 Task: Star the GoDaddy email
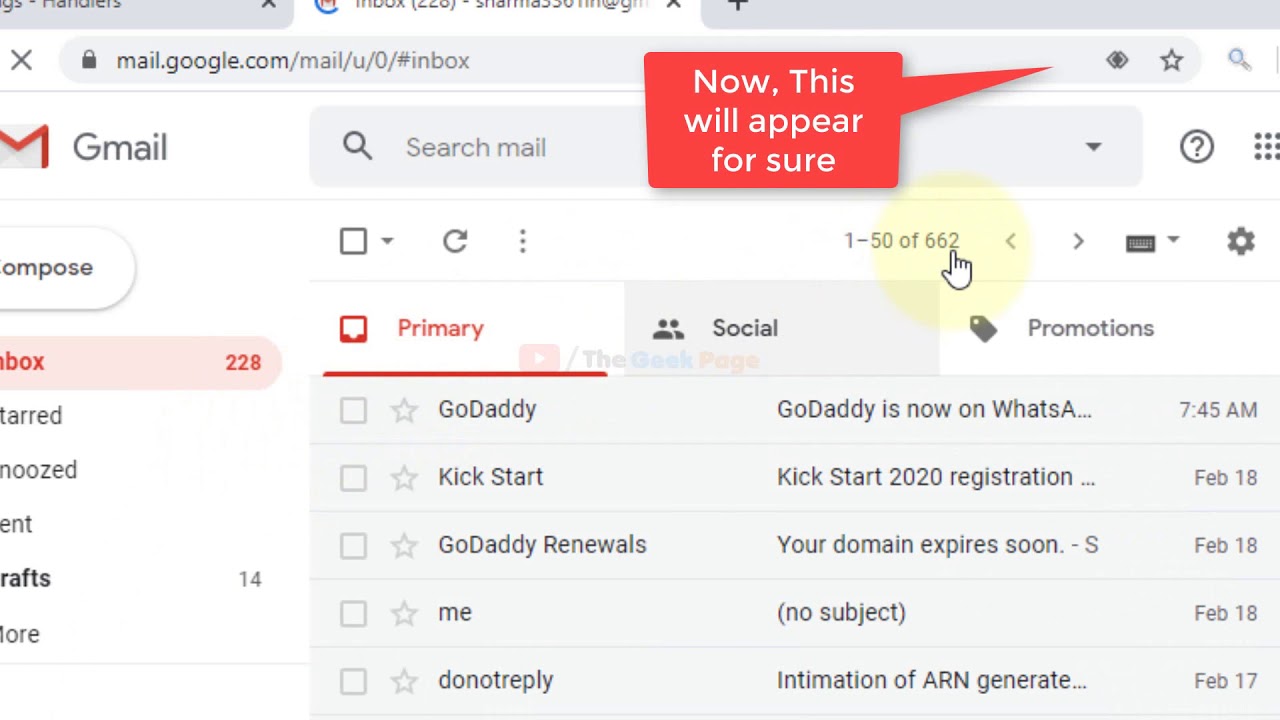(x=404, y=410)
